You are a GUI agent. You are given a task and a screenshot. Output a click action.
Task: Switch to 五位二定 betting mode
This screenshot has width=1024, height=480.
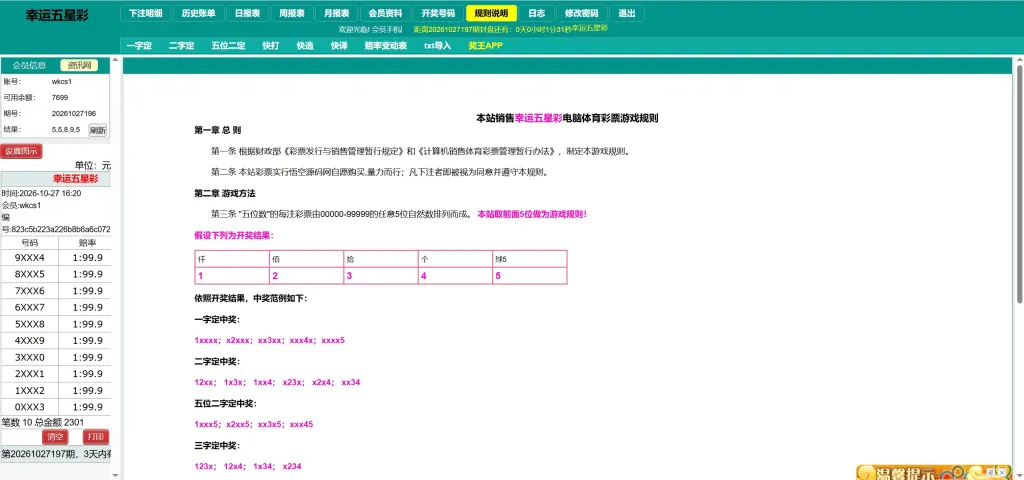(228, 46)
